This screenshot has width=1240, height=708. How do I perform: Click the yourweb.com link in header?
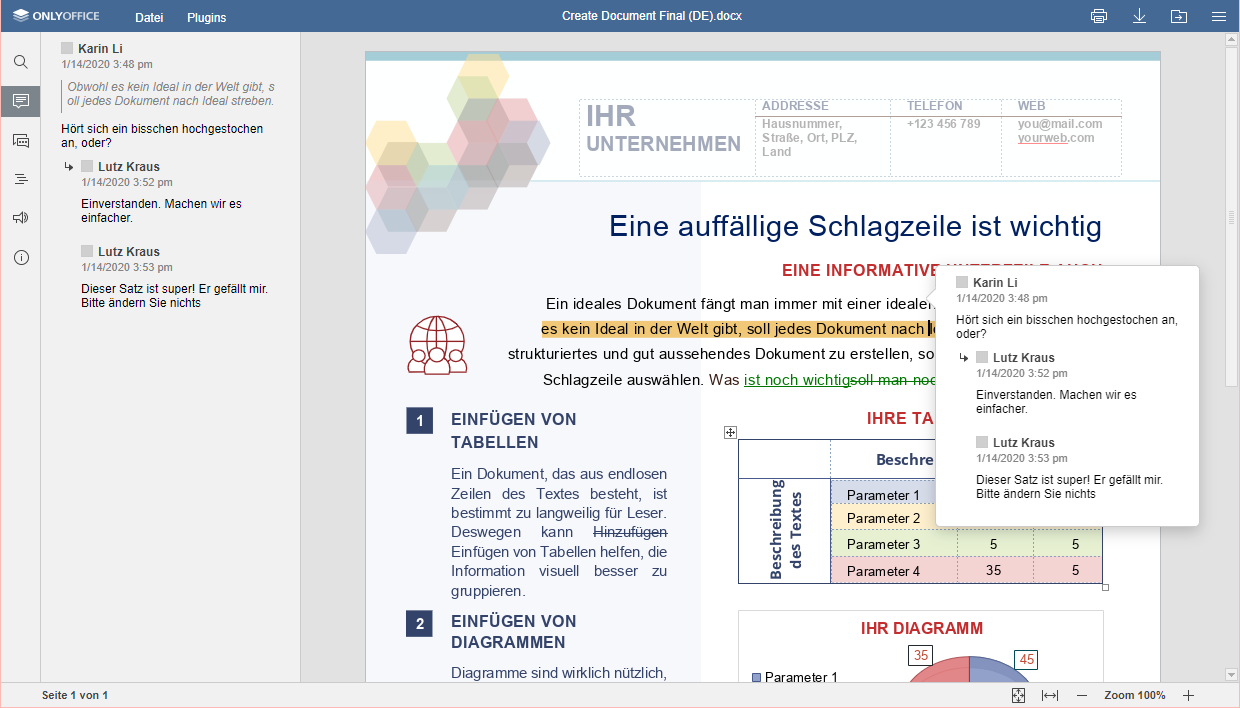(1056, 138)
